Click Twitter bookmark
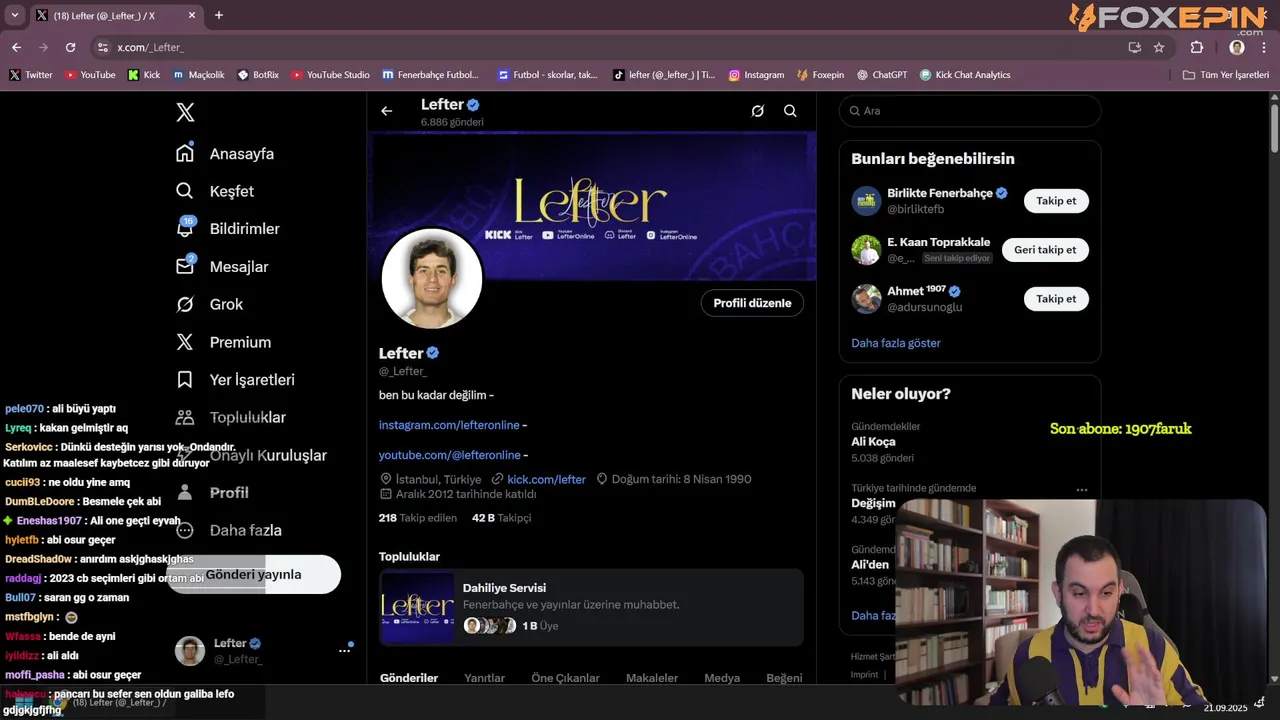 click(31, 75)
